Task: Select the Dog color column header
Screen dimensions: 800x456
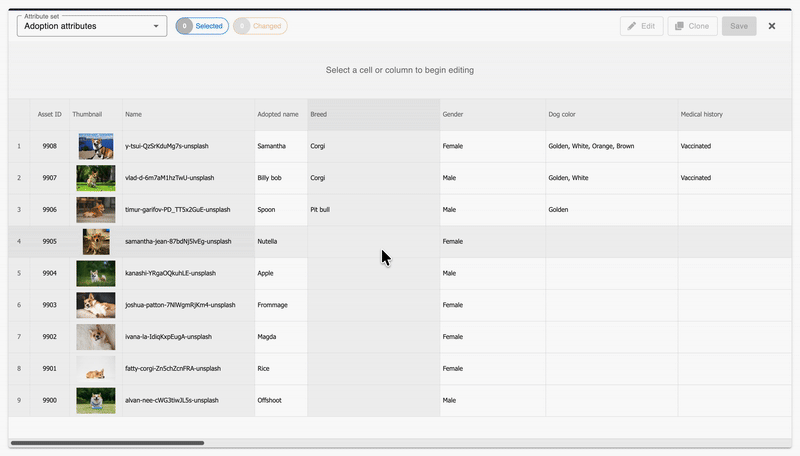Action: click(x=610, y=114)
